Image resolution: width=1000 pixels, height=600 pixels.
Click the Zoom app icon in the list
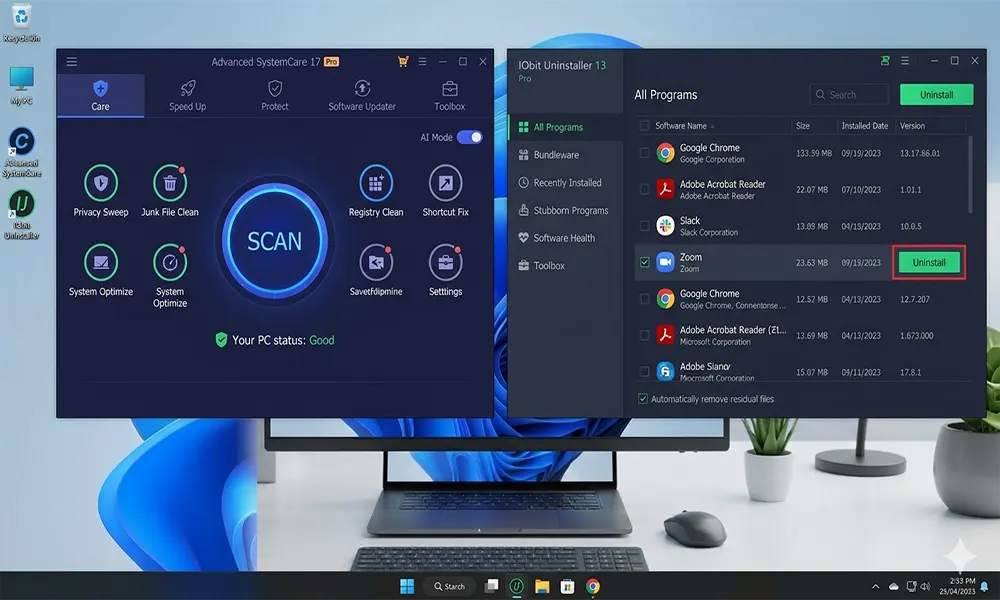(x=665, y=262)
